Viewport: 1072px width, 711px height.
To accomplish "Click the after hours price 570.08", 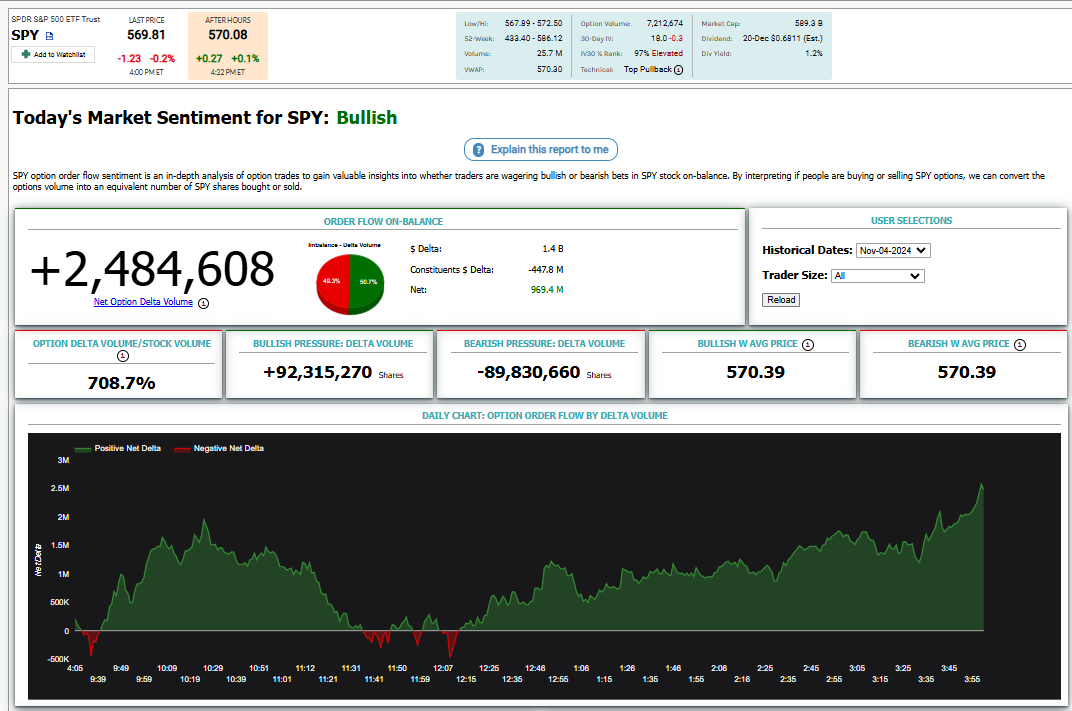I will click(x=228, y=35).
